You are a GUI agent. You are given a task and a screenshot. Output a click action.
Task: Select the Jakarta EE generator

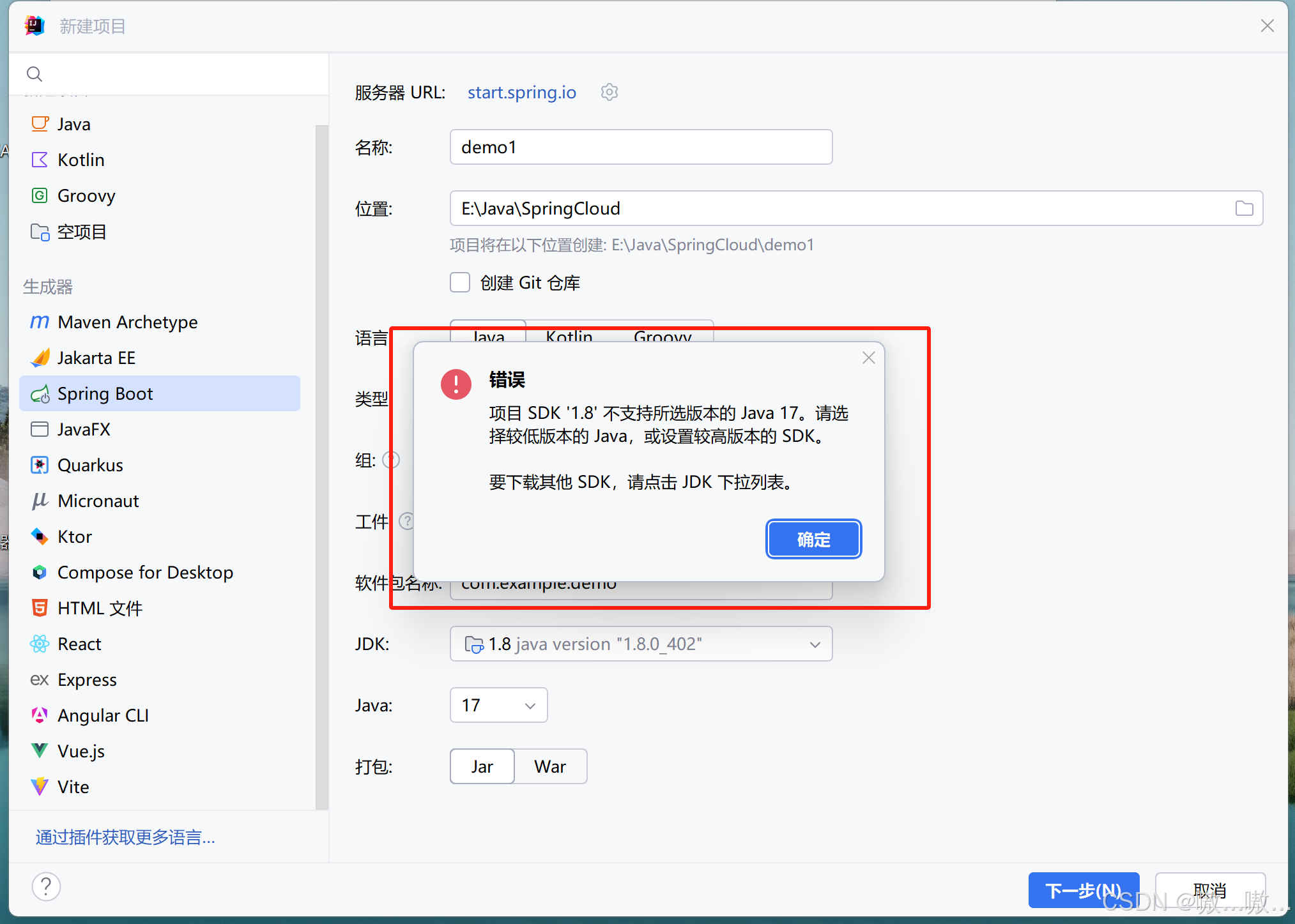click(96, 358)
